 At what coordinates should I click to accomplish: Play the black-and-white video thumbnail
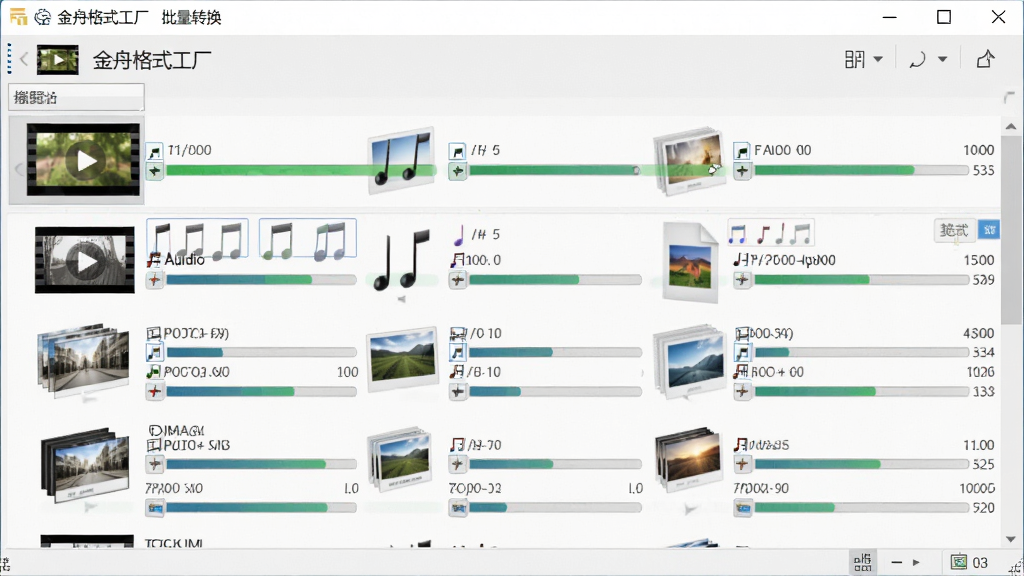(x=85, y=260)
